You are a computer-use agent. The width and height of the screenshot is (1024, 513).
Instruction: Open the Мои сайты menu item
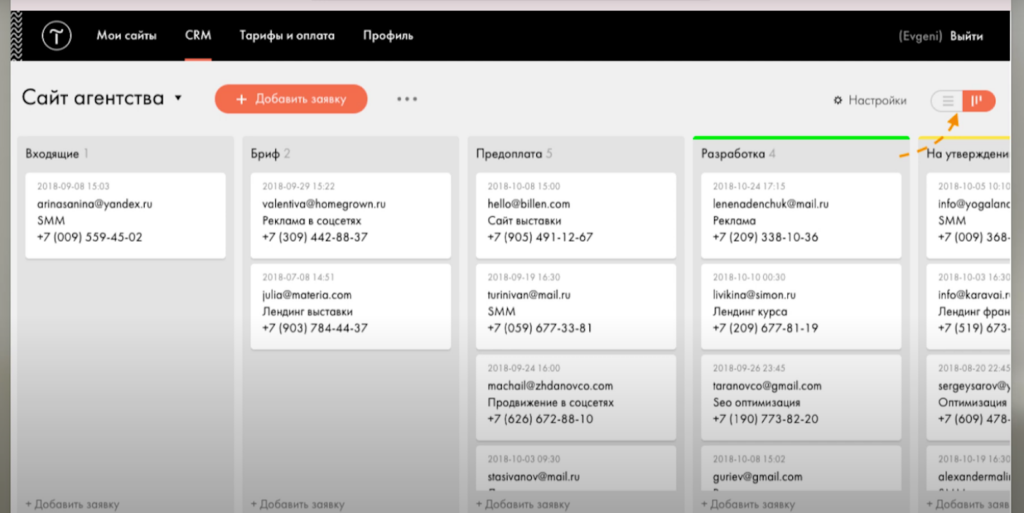coord(126,35)
